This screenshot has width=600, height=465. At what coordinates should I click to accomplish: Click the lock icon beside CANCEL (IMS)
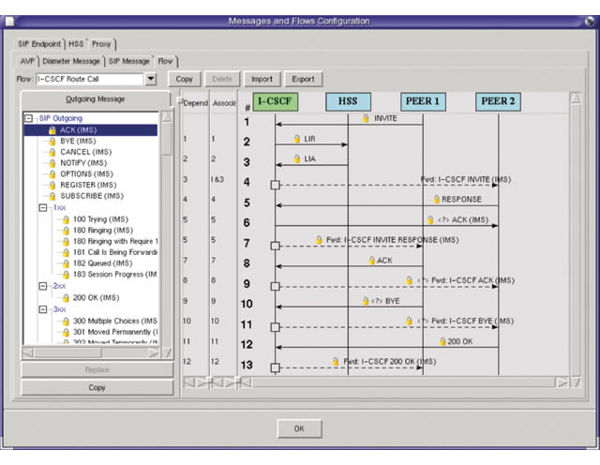(52, 152)
